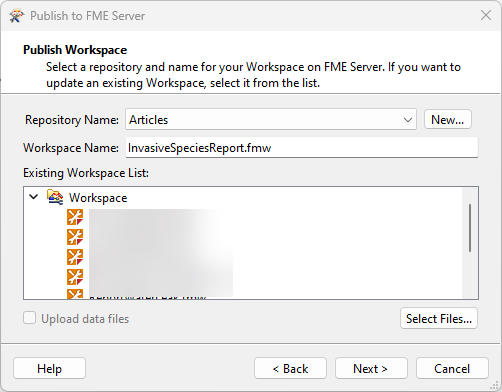
Task: Click the workspace list vertical scrollbar
Action: point(470,228)
